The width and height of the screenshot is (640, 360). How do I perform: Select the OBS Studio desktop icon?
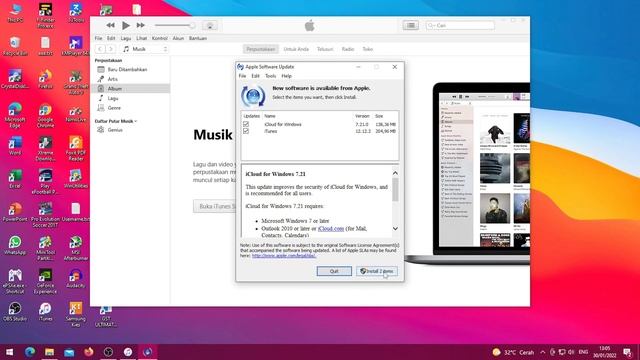tap(15, 312)
